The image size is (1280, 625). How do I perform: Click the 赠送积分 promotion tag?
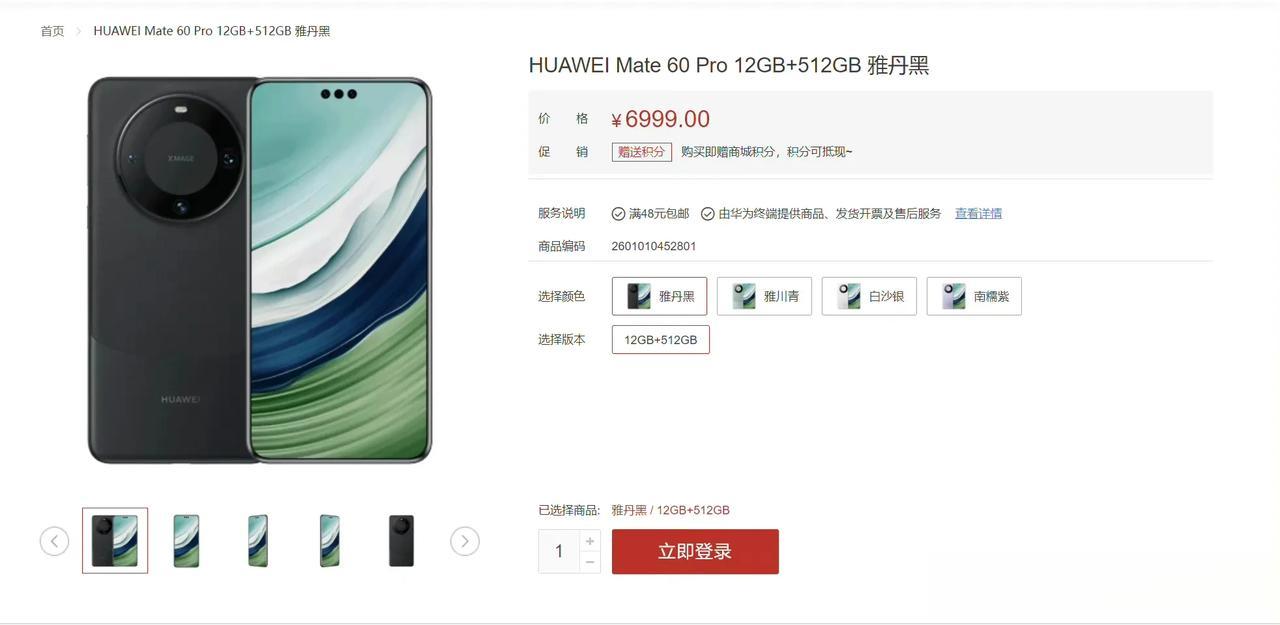tap(642, 152)
